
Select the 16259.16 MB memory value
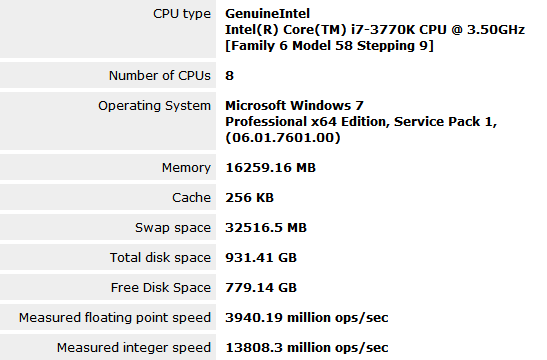[270, 168]
